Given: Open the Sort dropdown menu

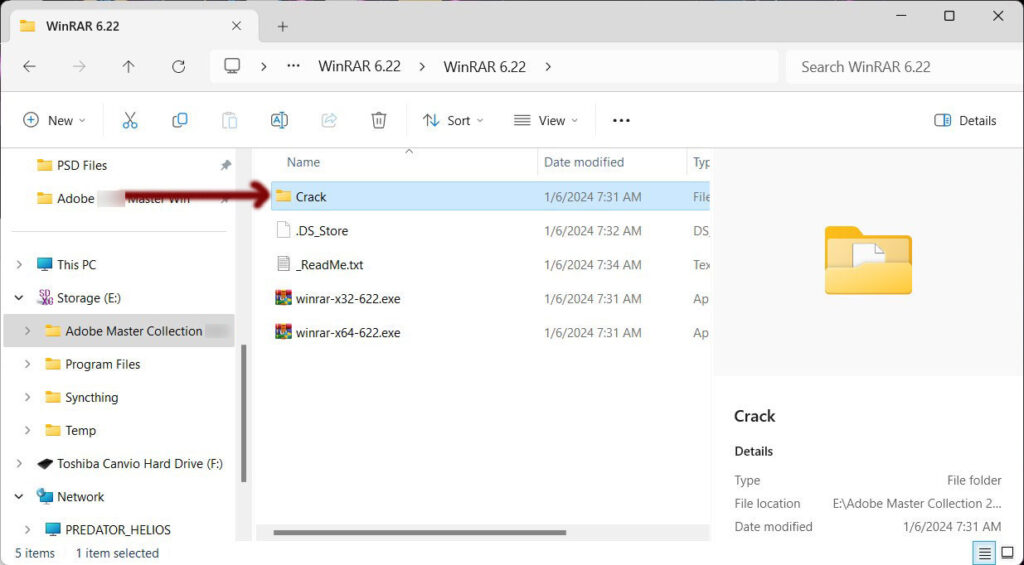Looking at the screenshot, I should click(x=453, y=120).
